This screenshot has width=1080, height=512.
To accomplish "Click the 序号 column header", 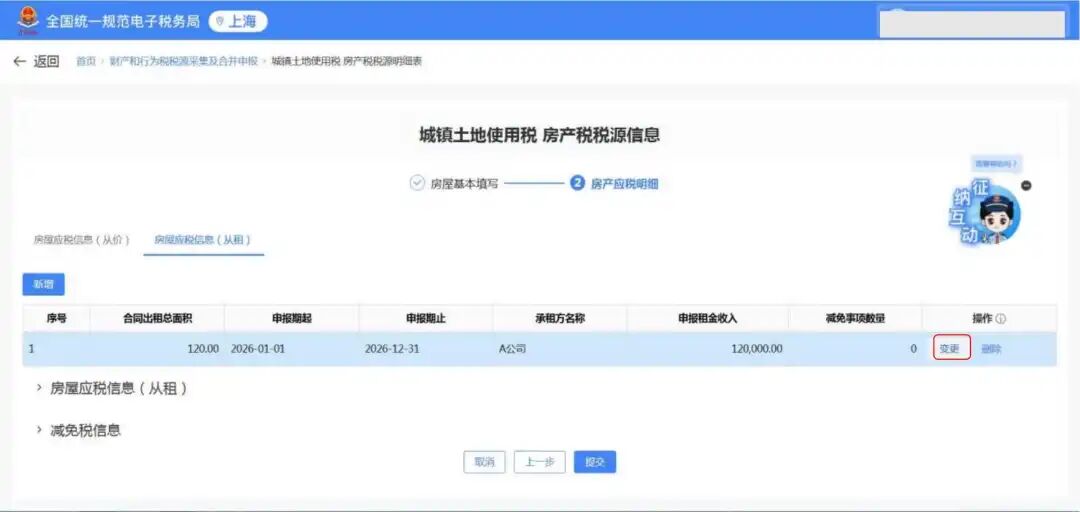I will [56, 318].
